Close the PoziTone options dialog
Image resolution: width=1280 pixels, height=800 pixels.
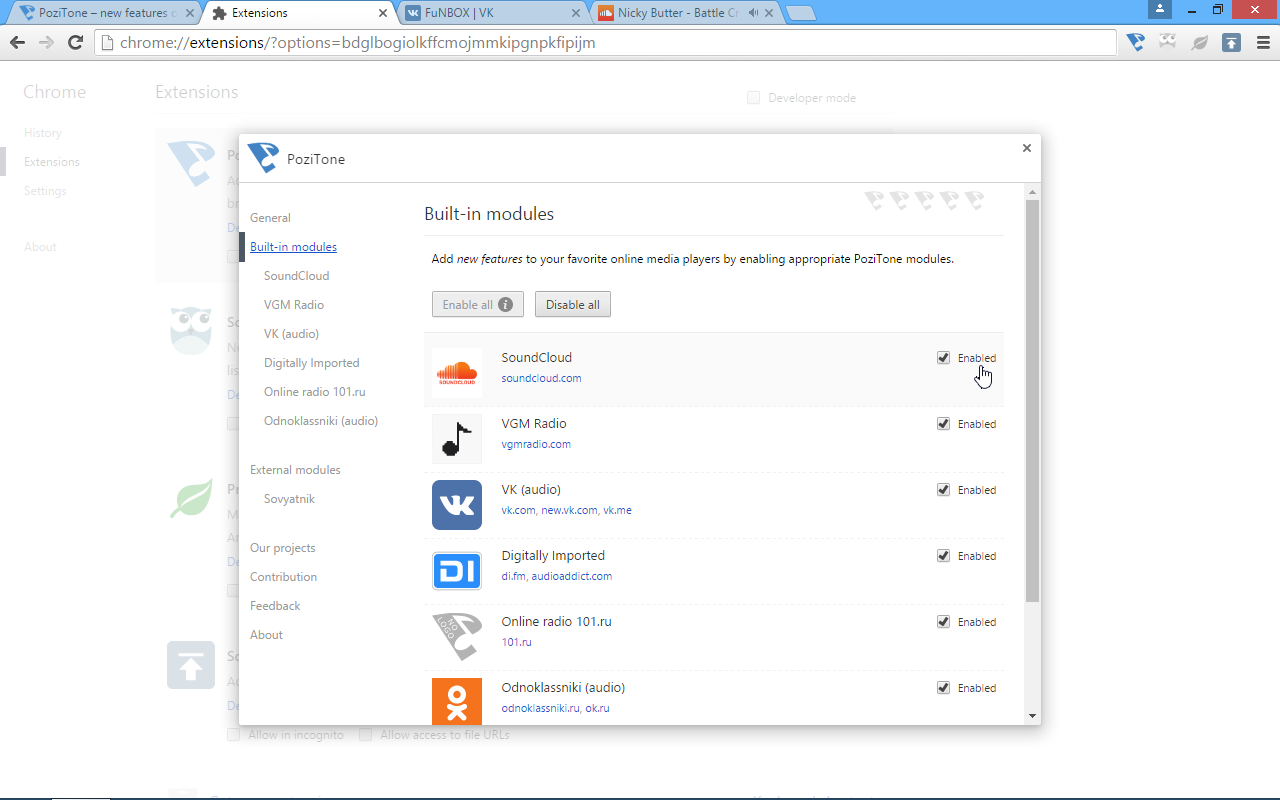tap(1026, 148)
